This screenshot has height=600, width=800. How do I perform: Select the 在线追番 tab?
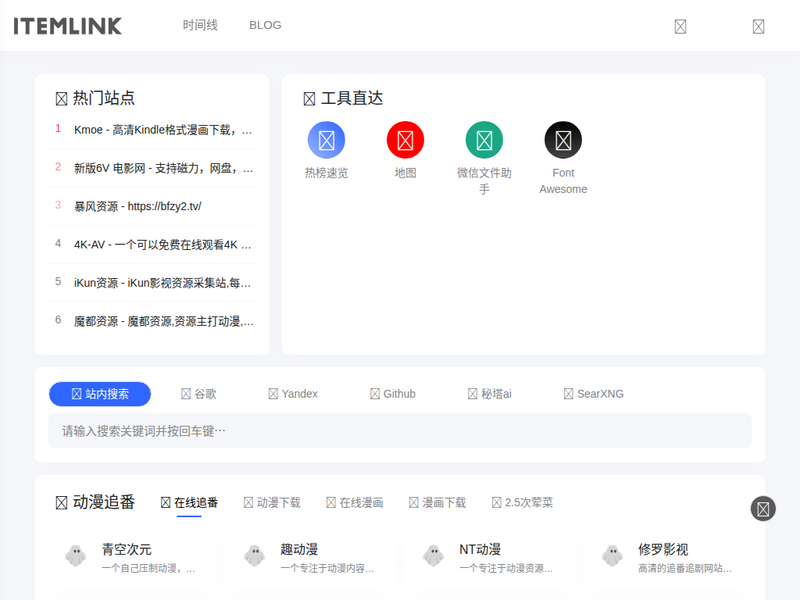click(x=189, y=503)
